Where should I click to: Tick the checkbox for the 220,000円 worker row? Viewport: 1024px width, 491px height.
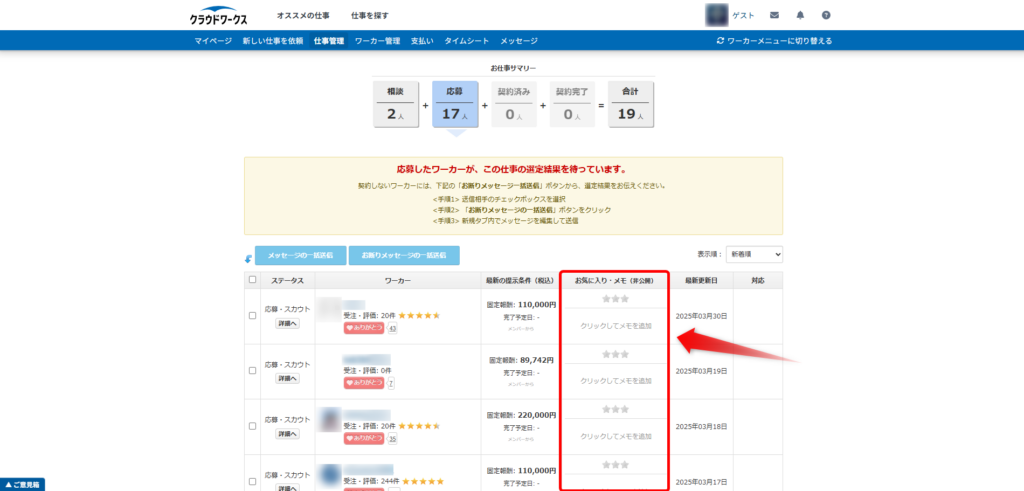(252, 427)
